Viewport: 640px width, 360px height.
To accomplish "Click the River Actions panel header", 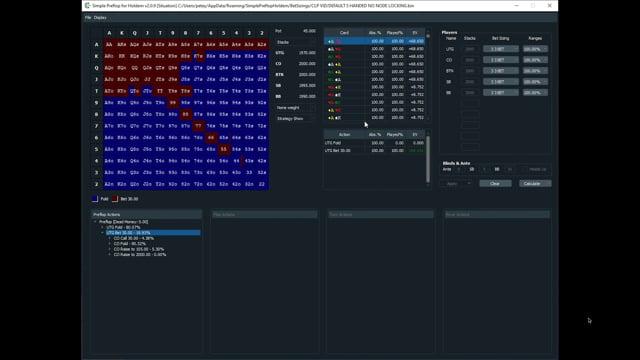I will 497,214.
